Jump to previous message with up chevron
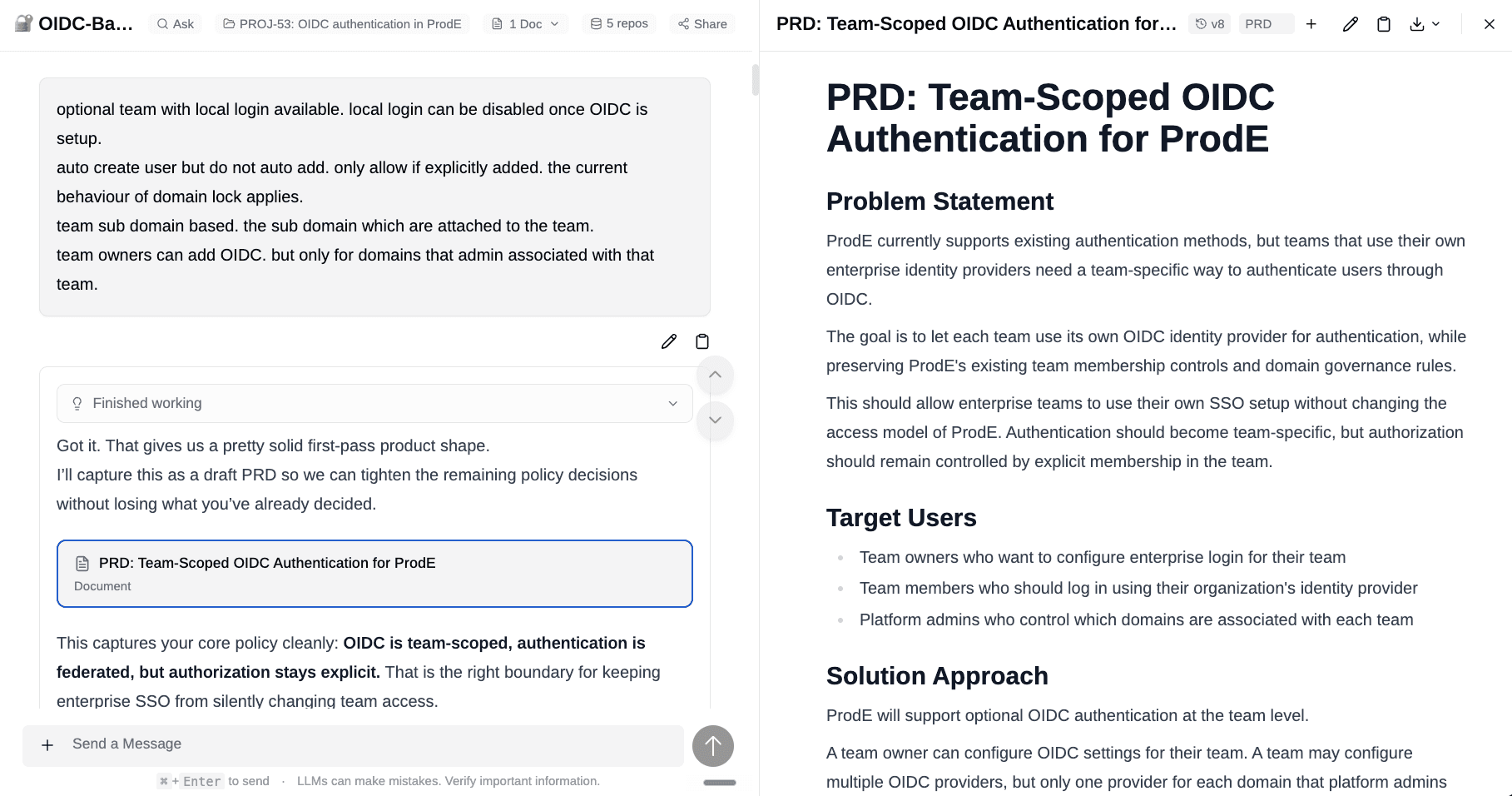 (x=715, y=375)
